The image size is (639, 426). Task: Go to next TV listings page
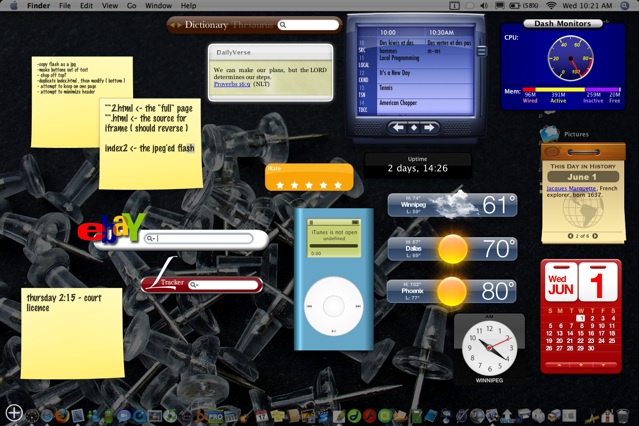pyautogui.click(x=429, y=128)
